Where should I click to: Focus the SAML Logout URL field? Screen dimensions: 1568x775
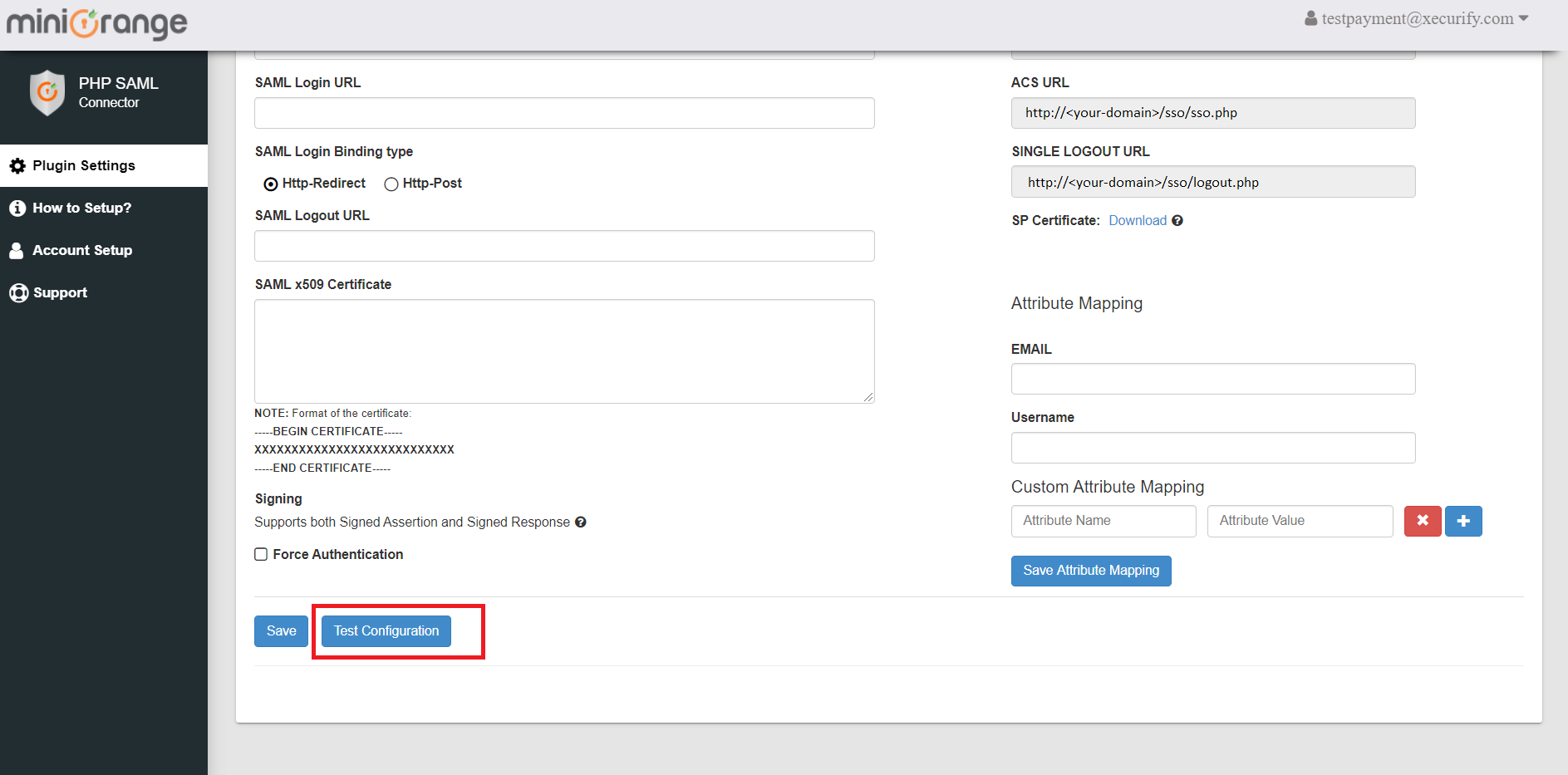pos(564,246)
